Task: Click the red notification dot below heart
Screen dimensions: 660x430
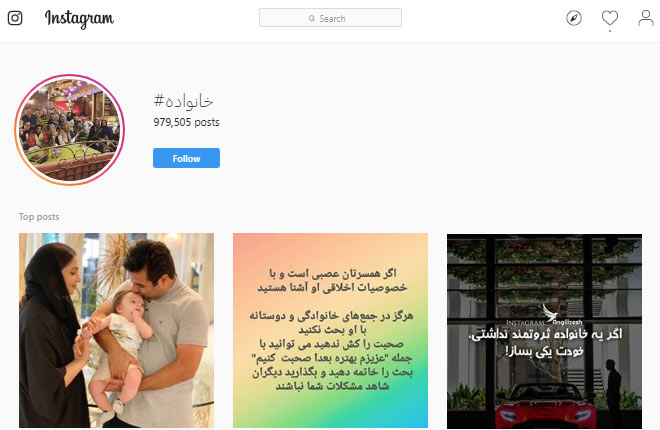Action: (609, 31)
